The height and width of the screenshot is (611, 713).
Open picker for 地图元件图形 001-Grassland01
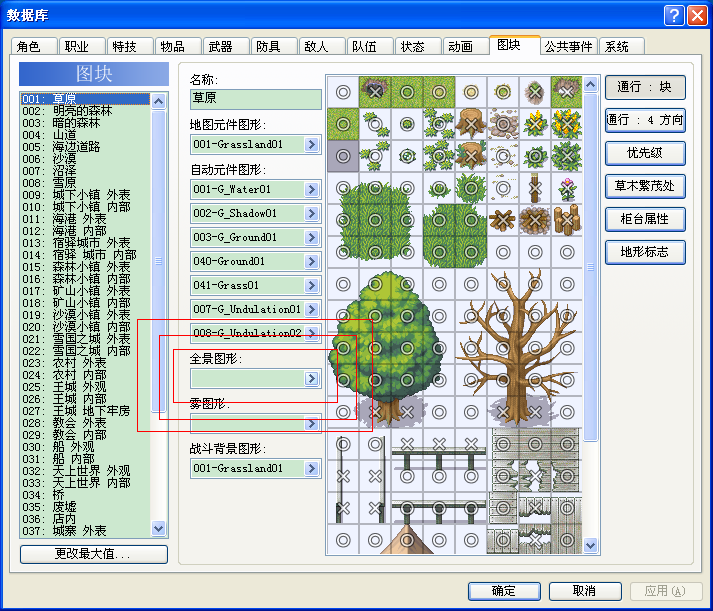(312, 145)
